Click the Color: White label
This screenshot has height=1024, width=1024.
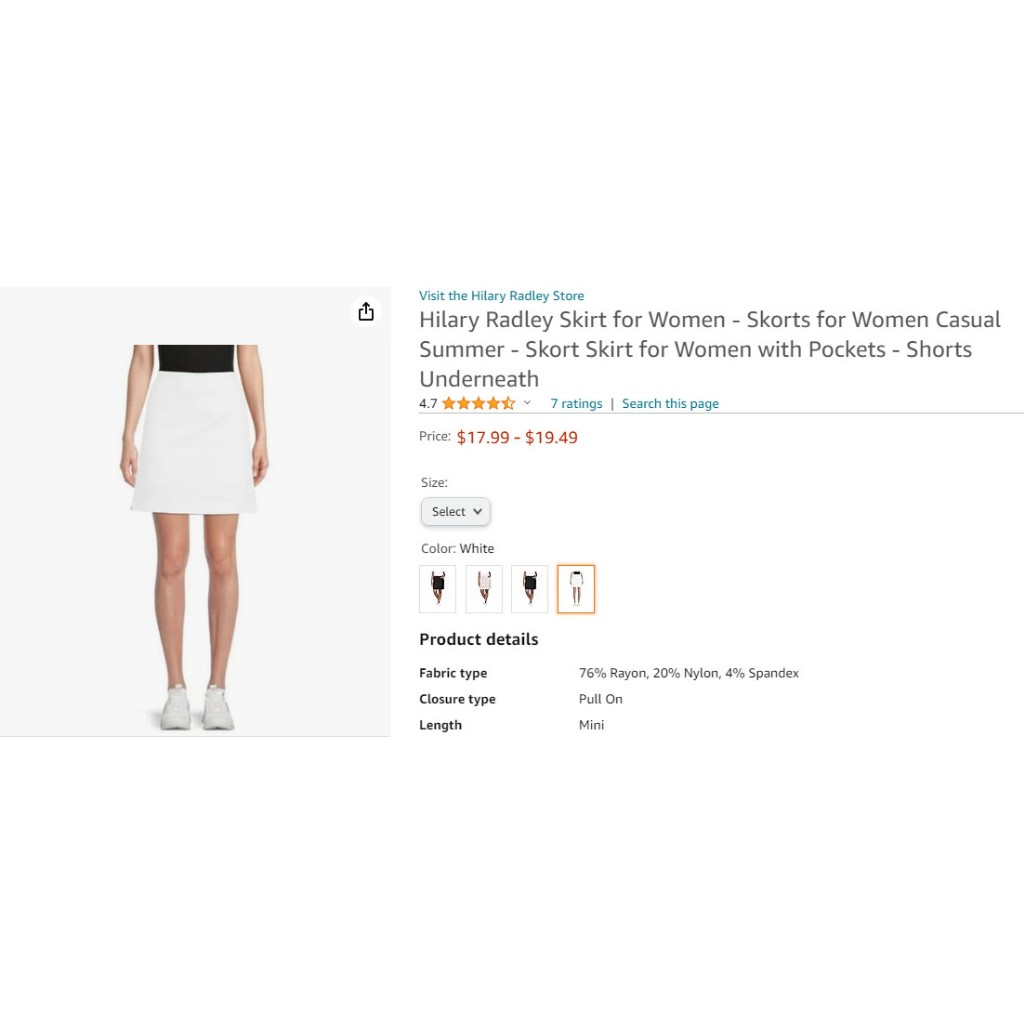click(x=458, y=549)
